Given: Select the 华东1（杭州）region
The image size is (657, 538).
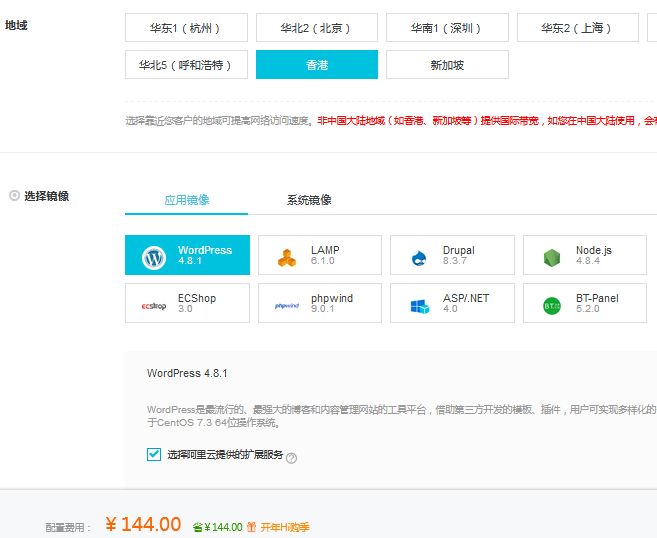Looking at the screenshot, I should (186, 28).
